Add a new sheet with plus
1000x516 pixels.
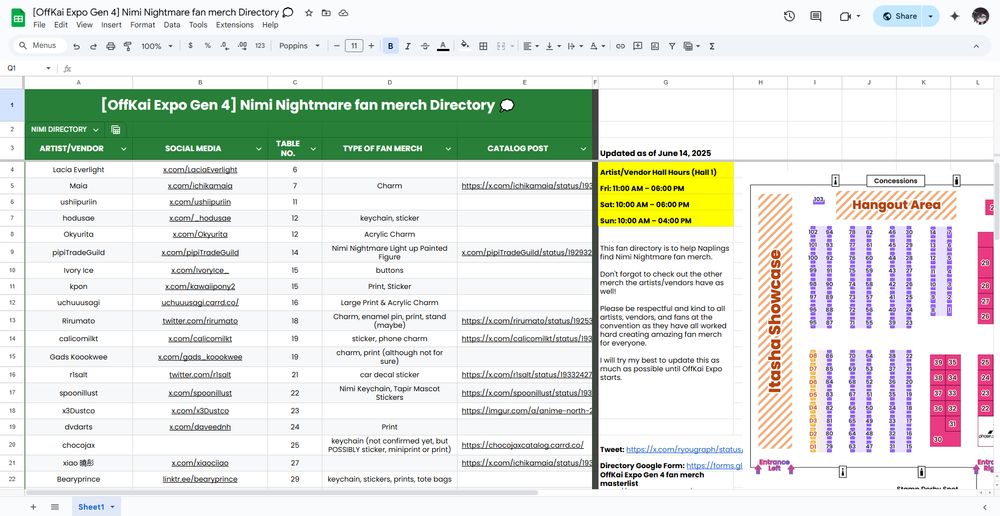point(33,506)
